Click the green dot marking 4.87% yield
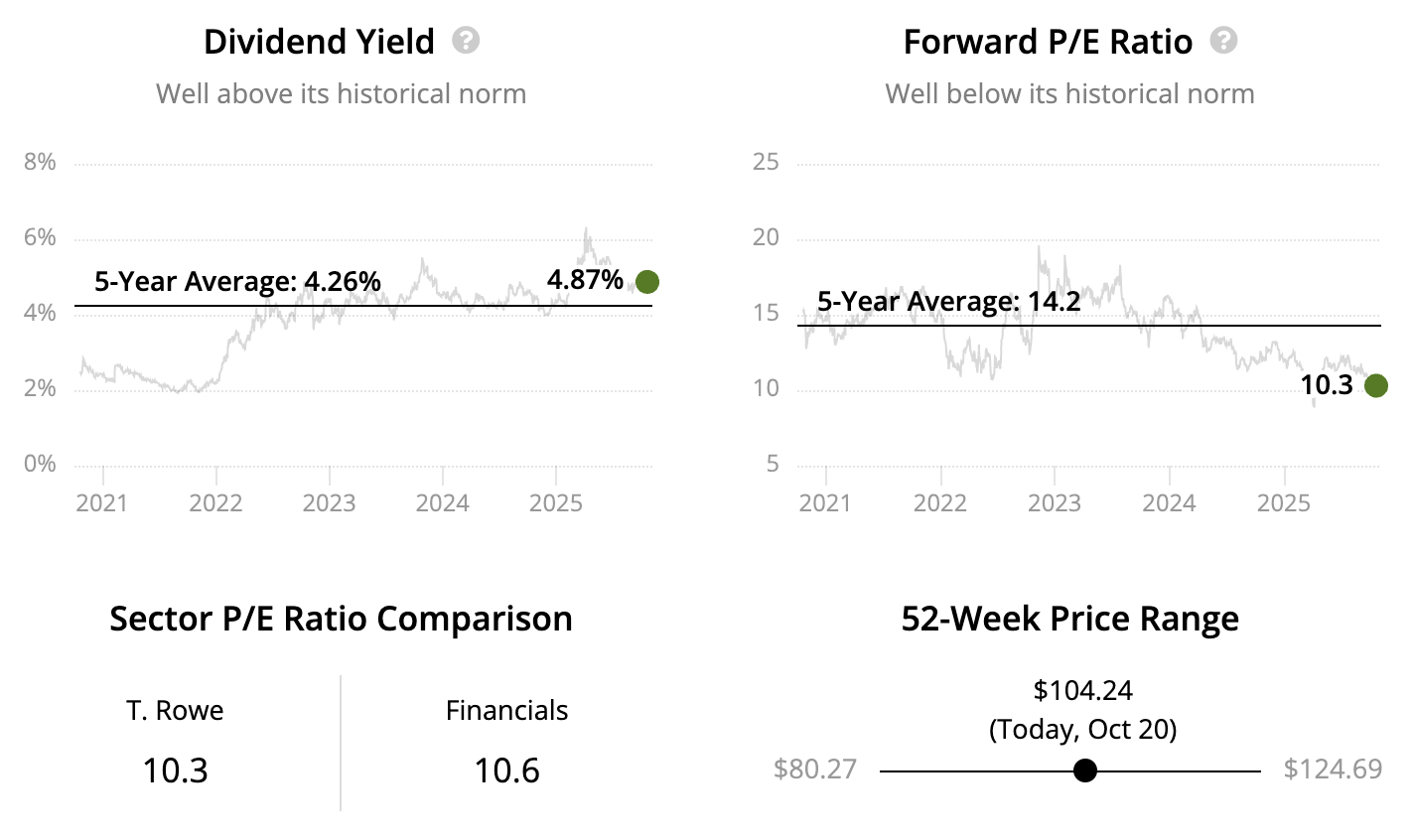1414x840 pixels. point(647,282)
